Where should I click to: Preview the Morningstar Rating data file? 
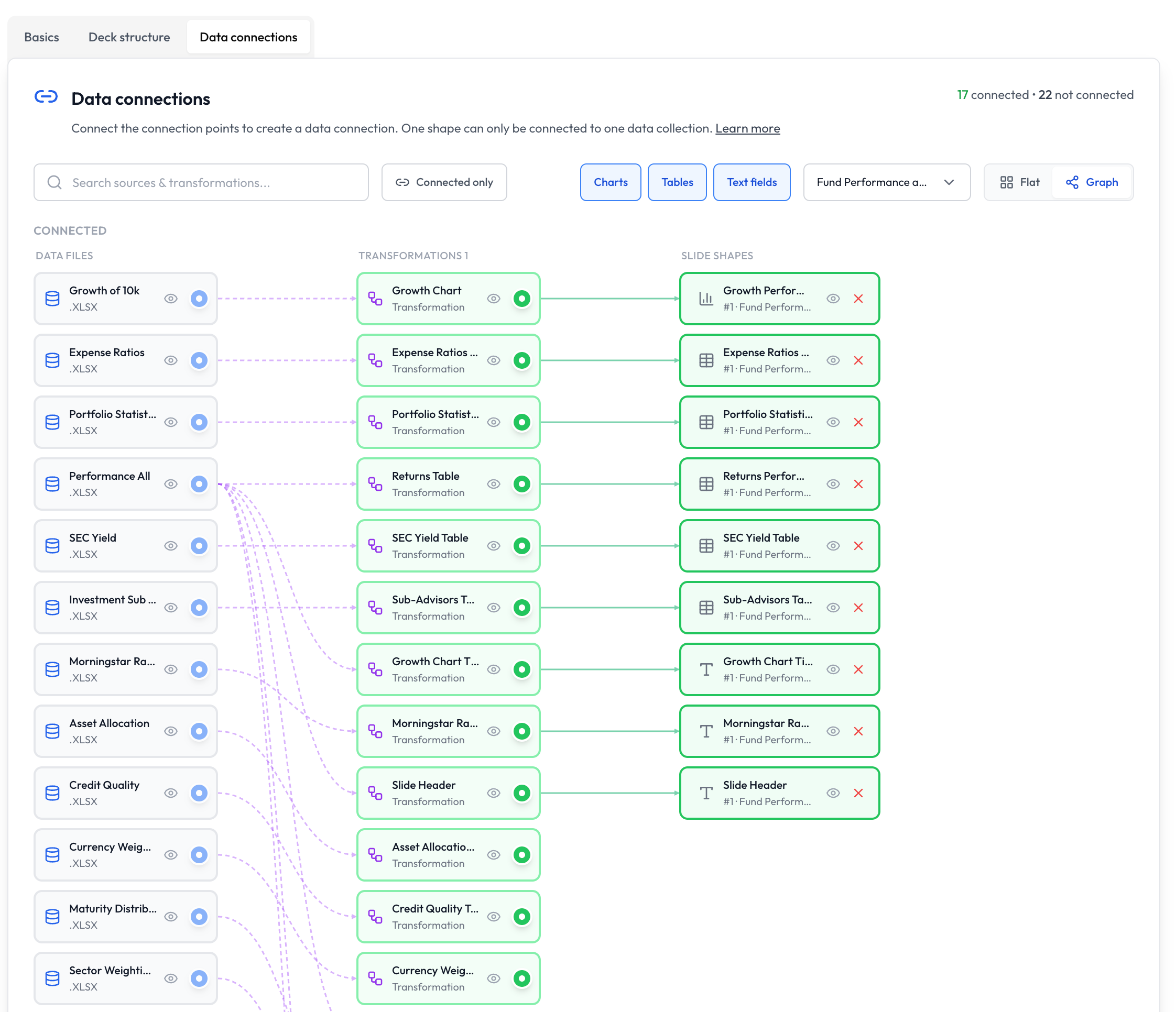(x=171, y=669)
